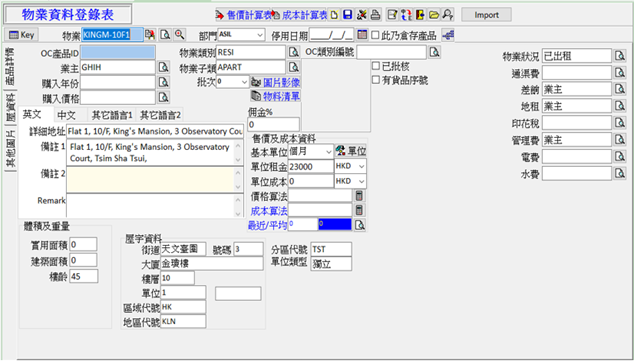The width and height of the screenshot is (634, 361).
Task: Click the first lookup icon right of 物業 code
Action: (x=150, y=35)
